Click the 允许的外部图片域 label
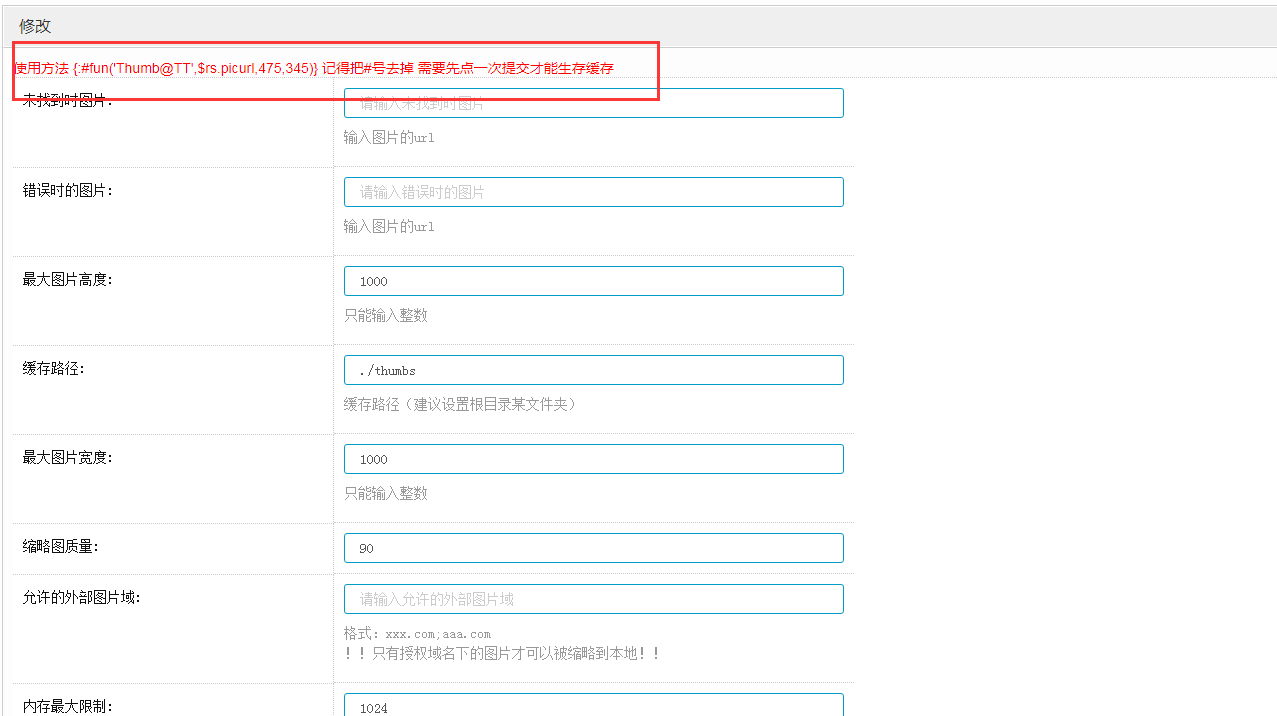 [82, 597]
